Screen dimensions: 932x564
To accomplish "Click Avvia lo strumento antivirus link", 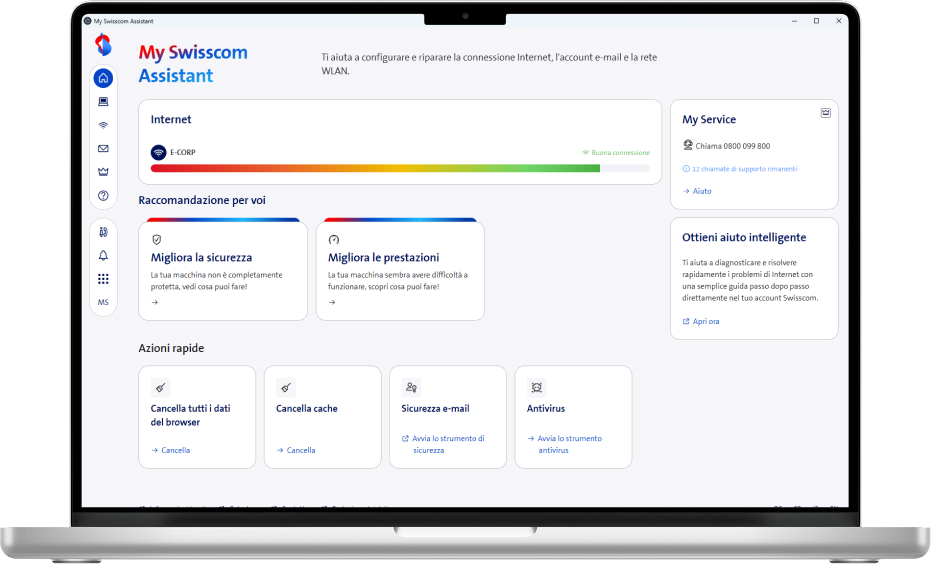I will (565, 445).
